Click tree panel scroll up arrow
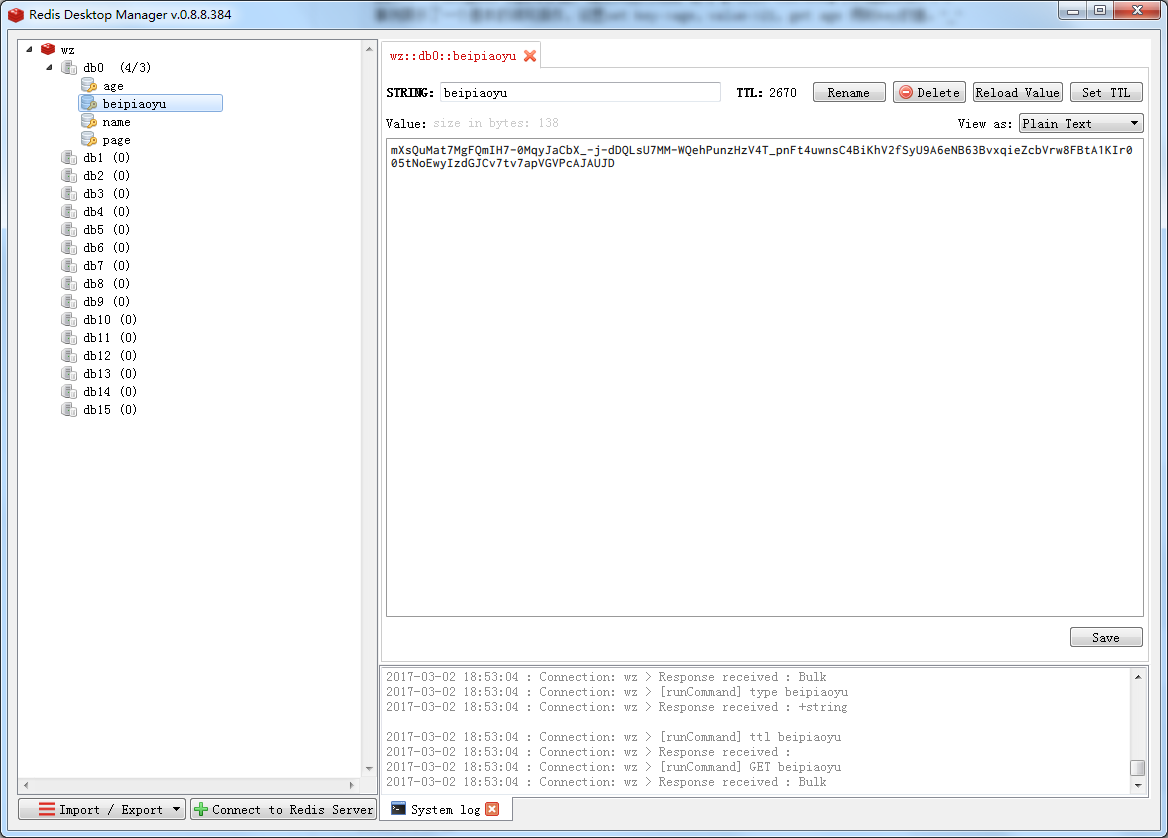The image size is (1168, 838). [x=369, y=48]
